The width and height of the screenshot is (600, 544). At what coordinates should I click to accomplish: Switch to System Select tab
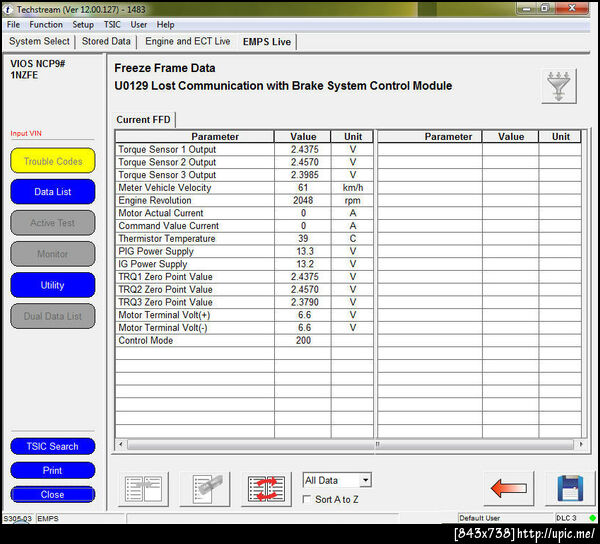coord(39,41)
